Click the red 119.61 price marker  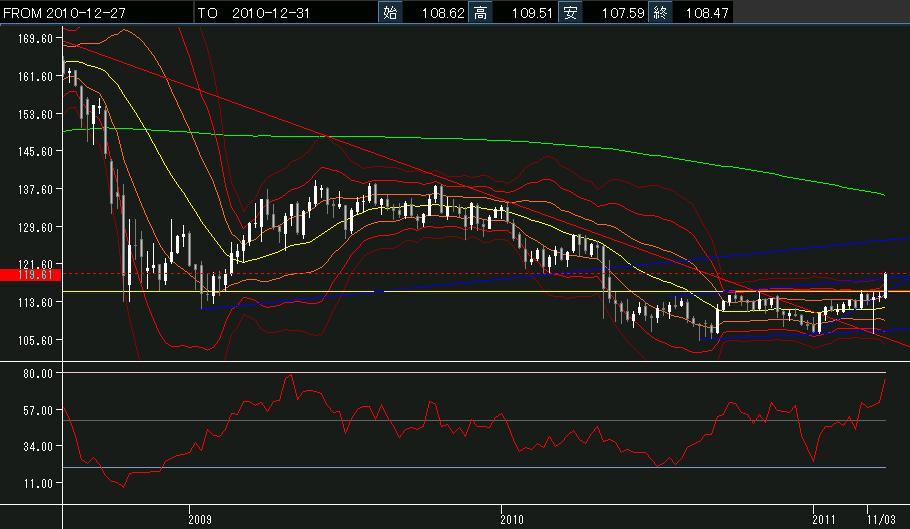[x=35, y=274]
